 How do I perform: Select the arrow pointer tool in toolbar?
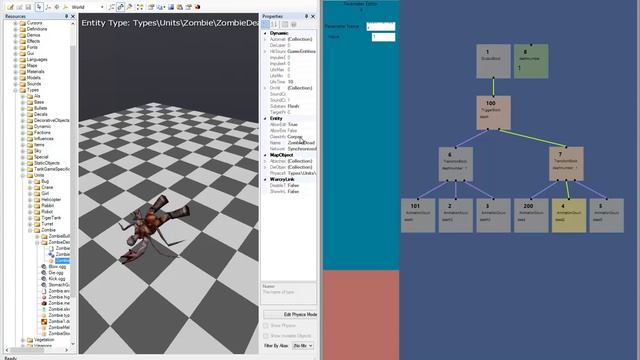tap(39, 7)
